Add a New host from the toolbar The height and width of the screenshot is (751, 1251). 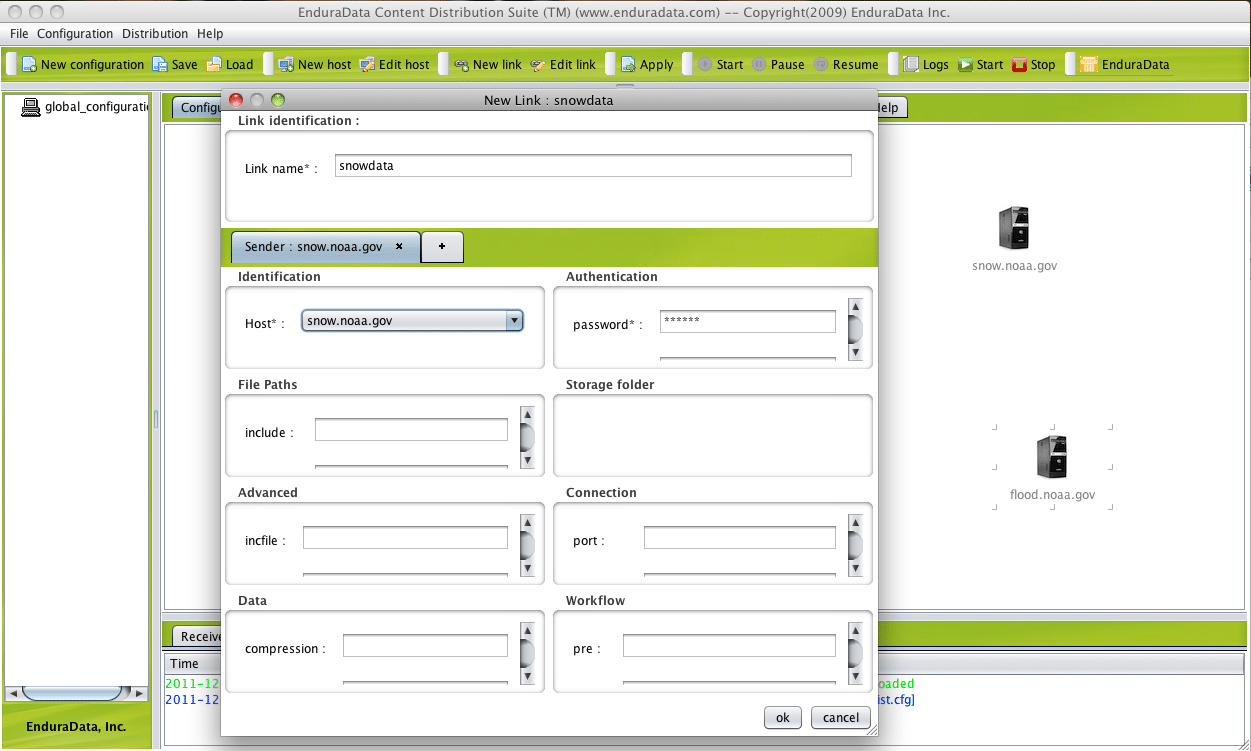315,64
